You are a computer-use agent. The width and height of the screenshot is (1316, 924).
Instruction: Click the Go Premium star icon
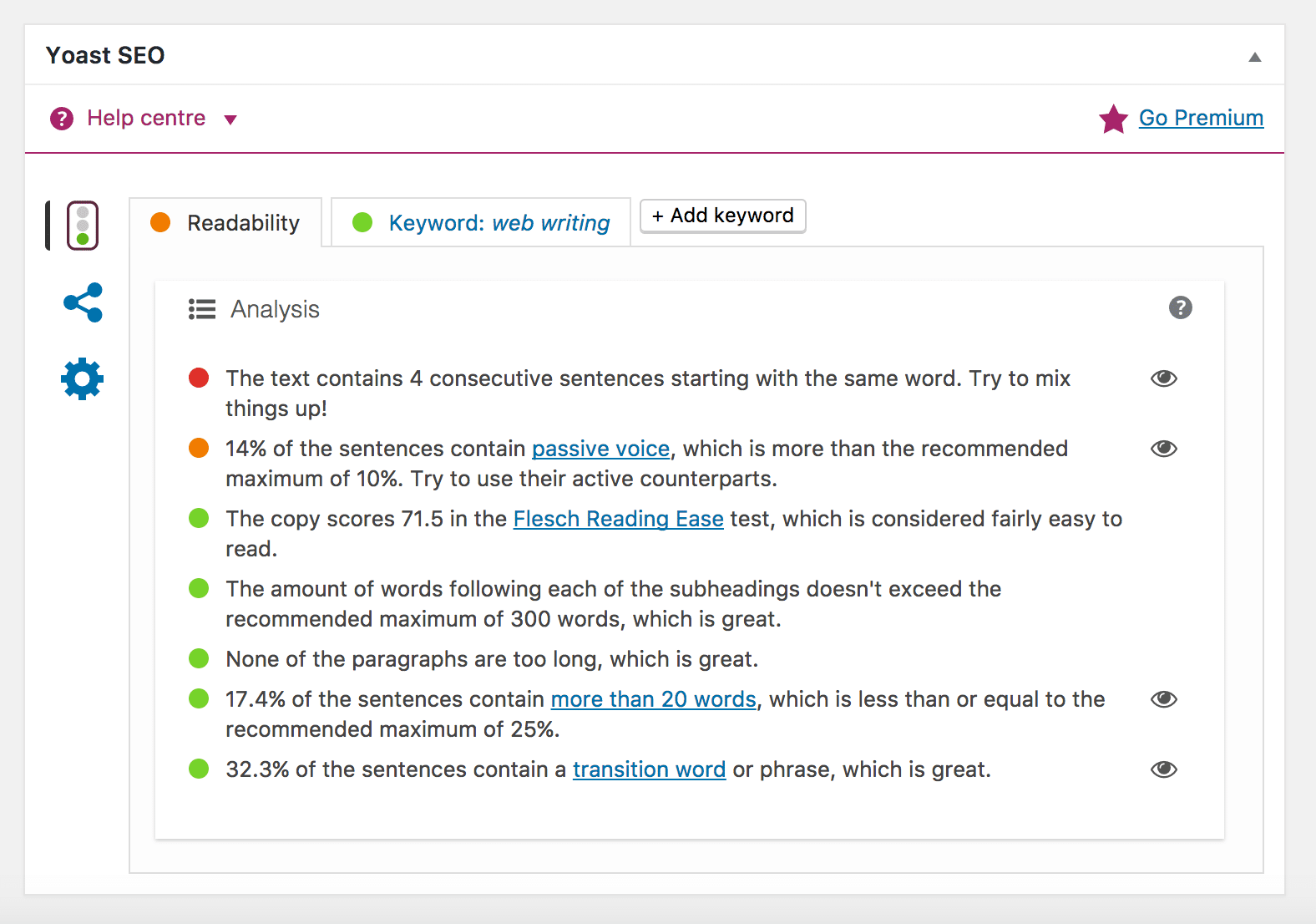[x=1113, y=119]
